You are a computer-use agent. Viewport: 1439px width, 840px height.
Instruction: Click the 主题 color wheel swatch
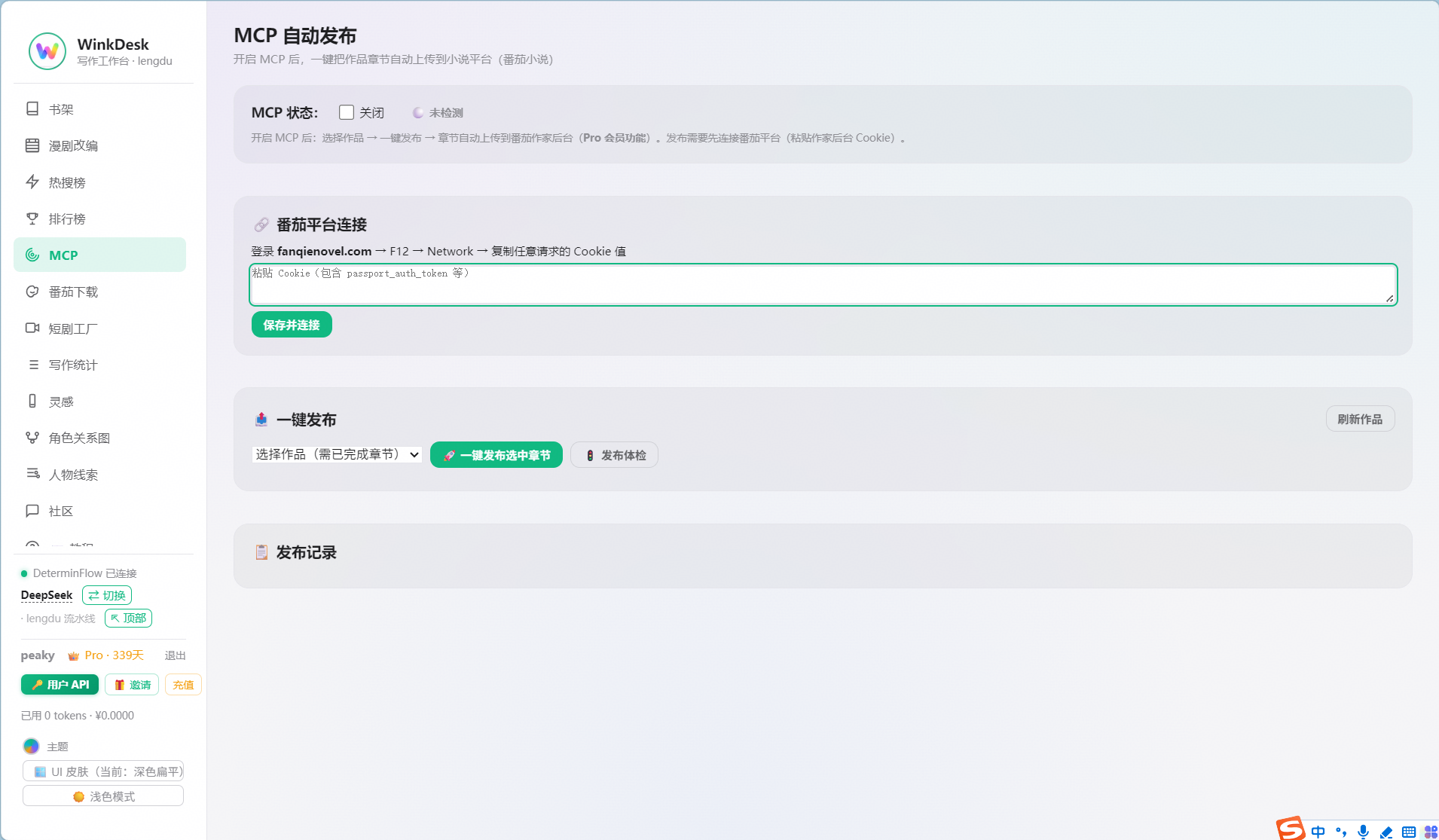(x=31, y=746)
